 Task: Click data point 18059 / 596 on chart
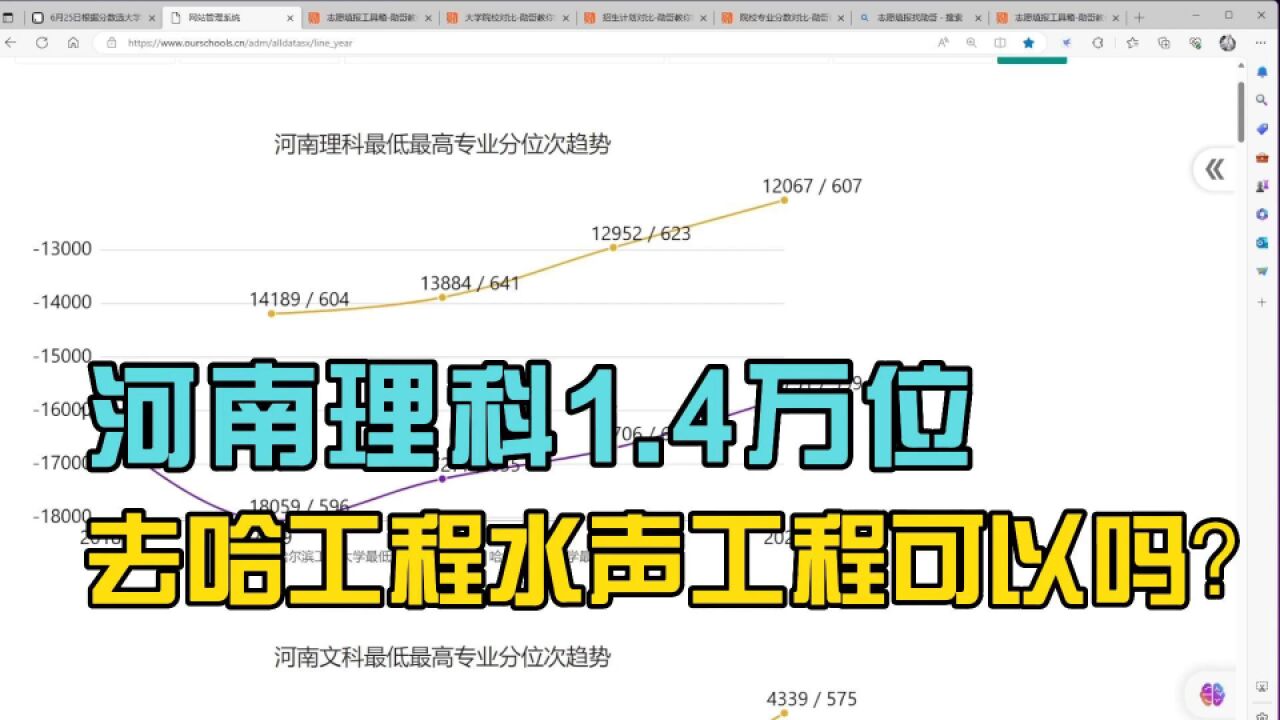(x=299, y=506)
